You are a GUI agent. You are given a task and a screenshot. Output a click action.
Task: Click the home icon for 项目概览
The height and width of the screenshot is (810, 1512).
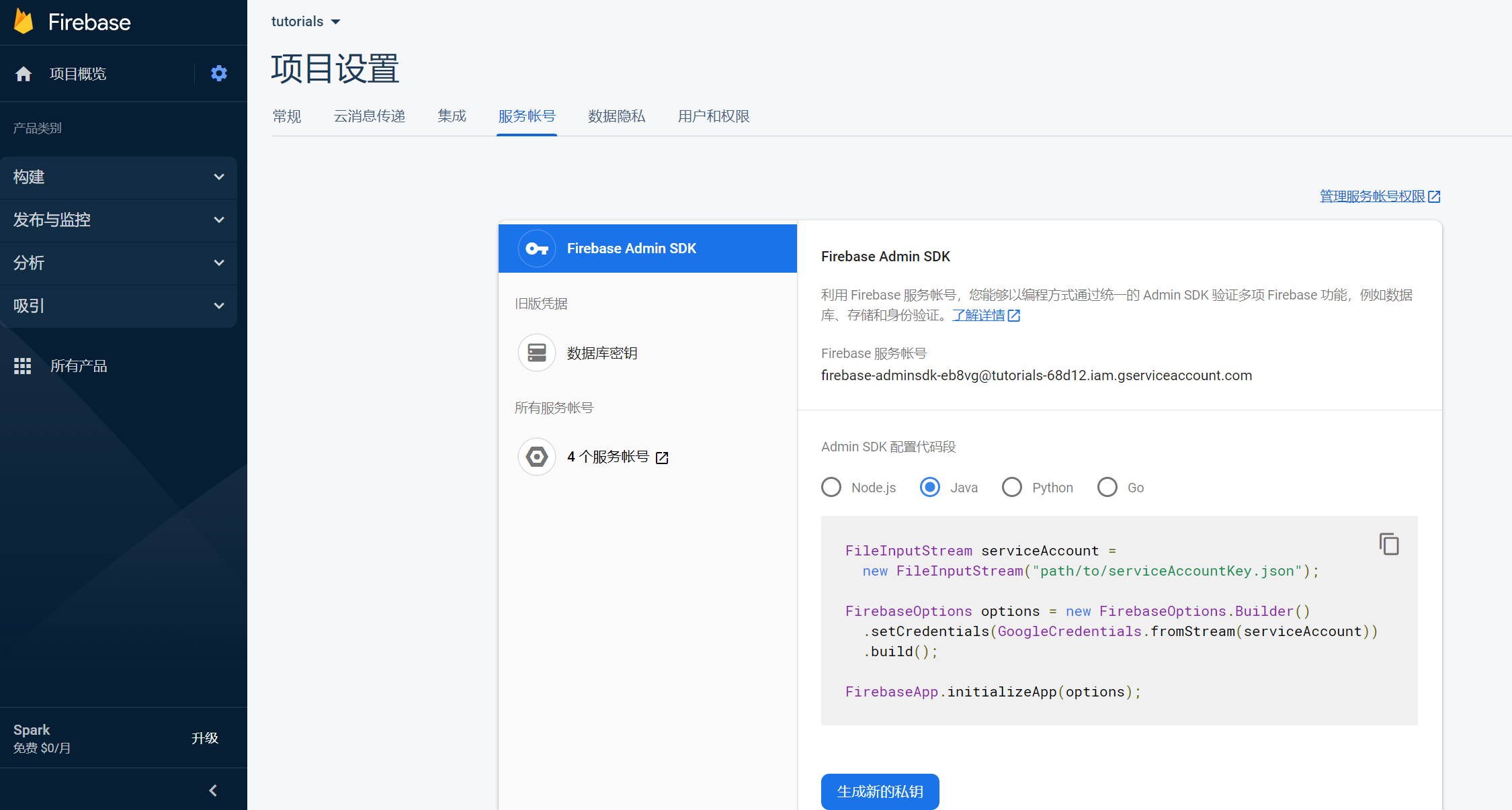[24, 74]
